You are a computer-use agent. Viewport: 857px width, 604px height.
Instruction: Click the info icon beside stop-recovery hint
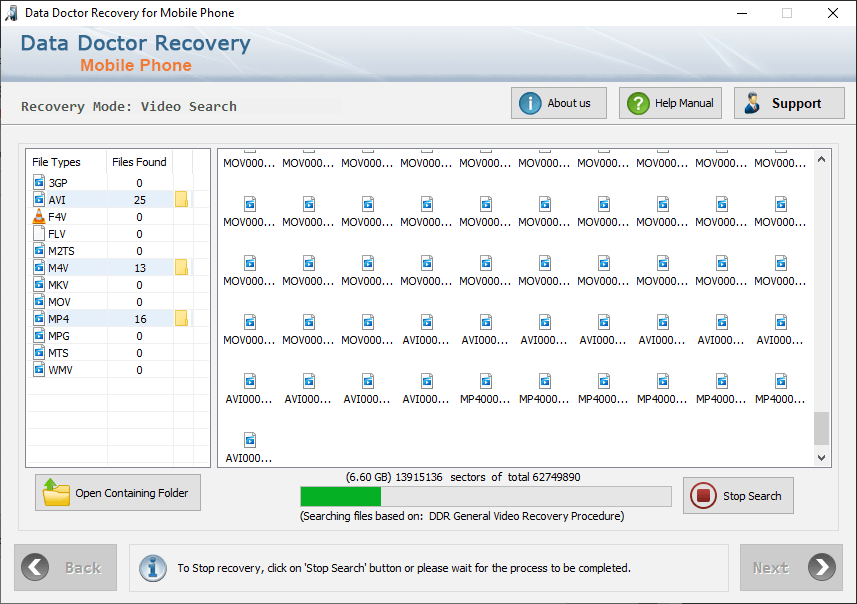153,568
